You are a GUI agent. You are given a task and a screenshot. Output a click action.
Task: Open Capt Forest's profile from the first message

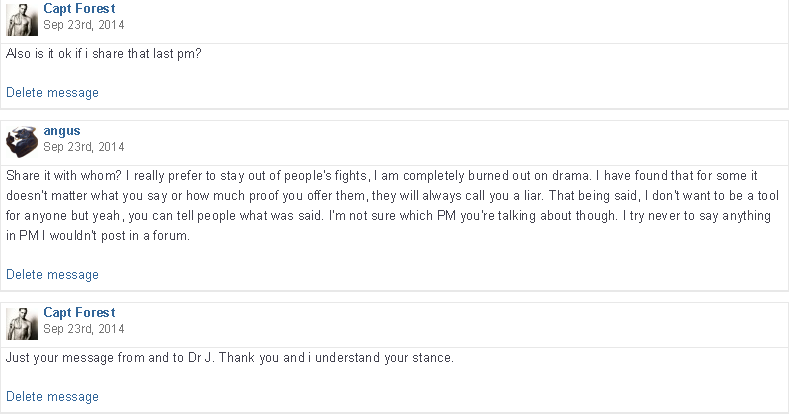click(x=79, y=8)
